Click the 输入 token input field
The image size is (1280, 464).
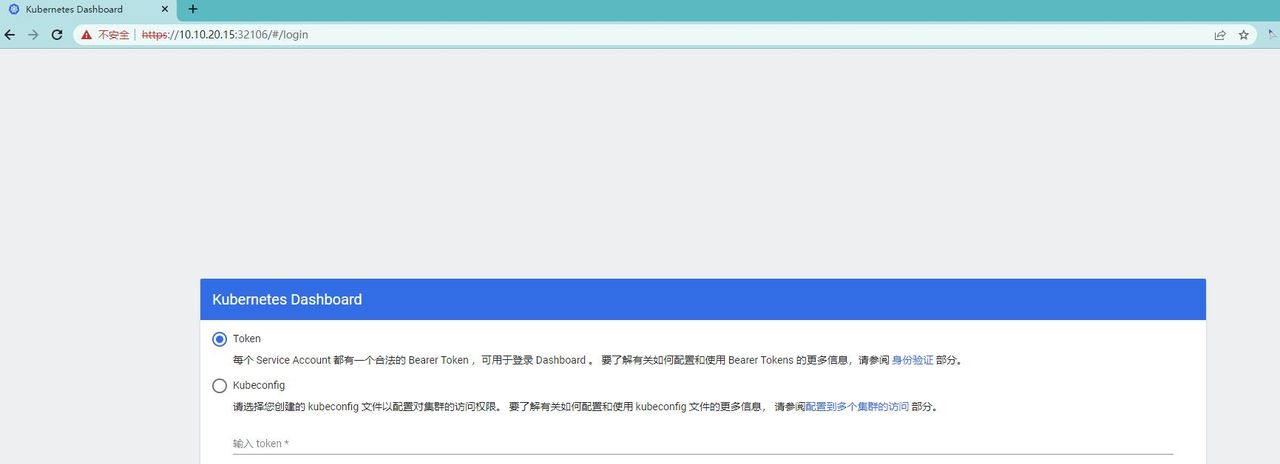tap(703, 443)
